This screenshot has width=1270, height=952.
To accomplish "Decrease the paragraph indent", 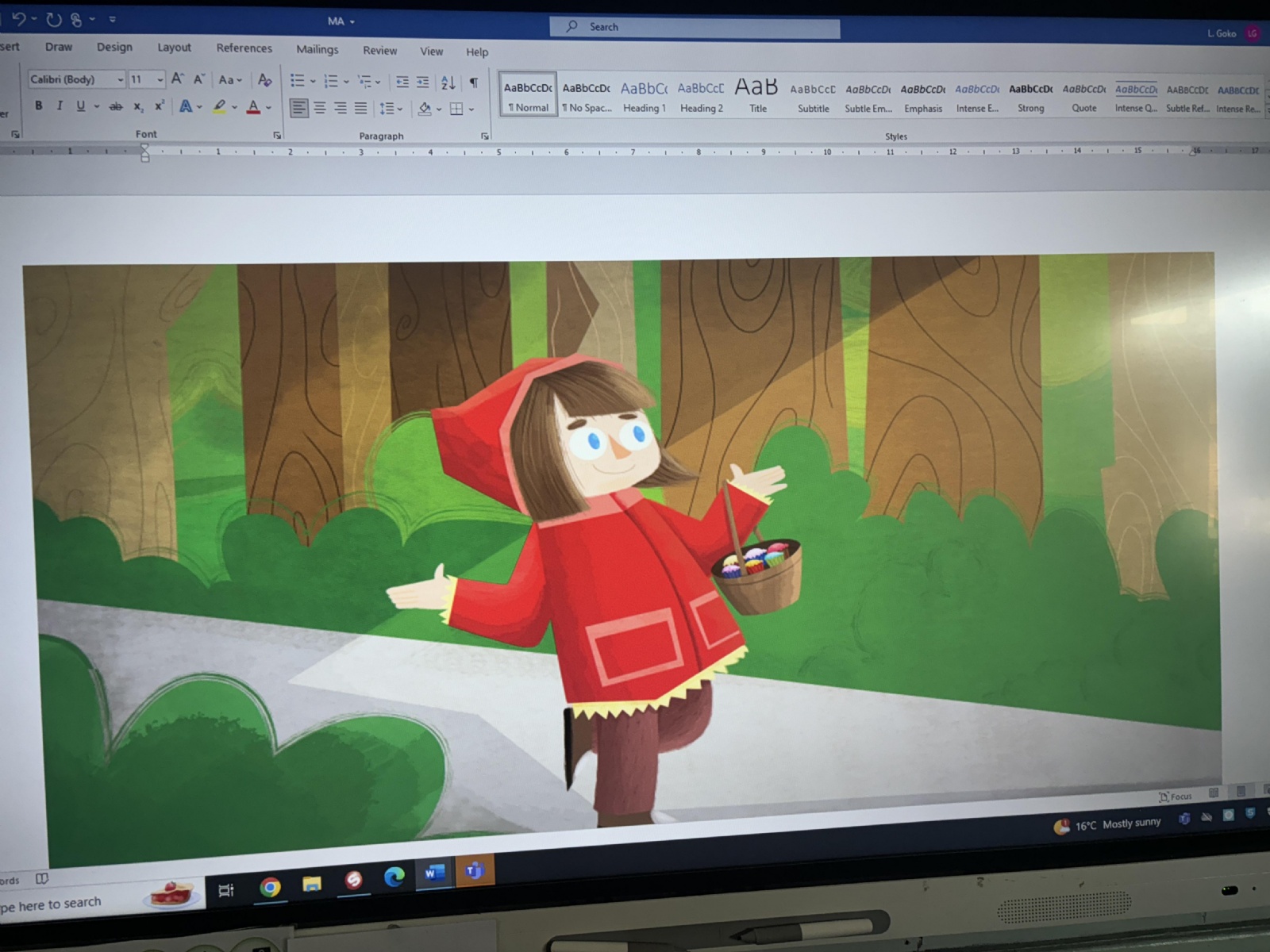I will [x=402, y=82].
